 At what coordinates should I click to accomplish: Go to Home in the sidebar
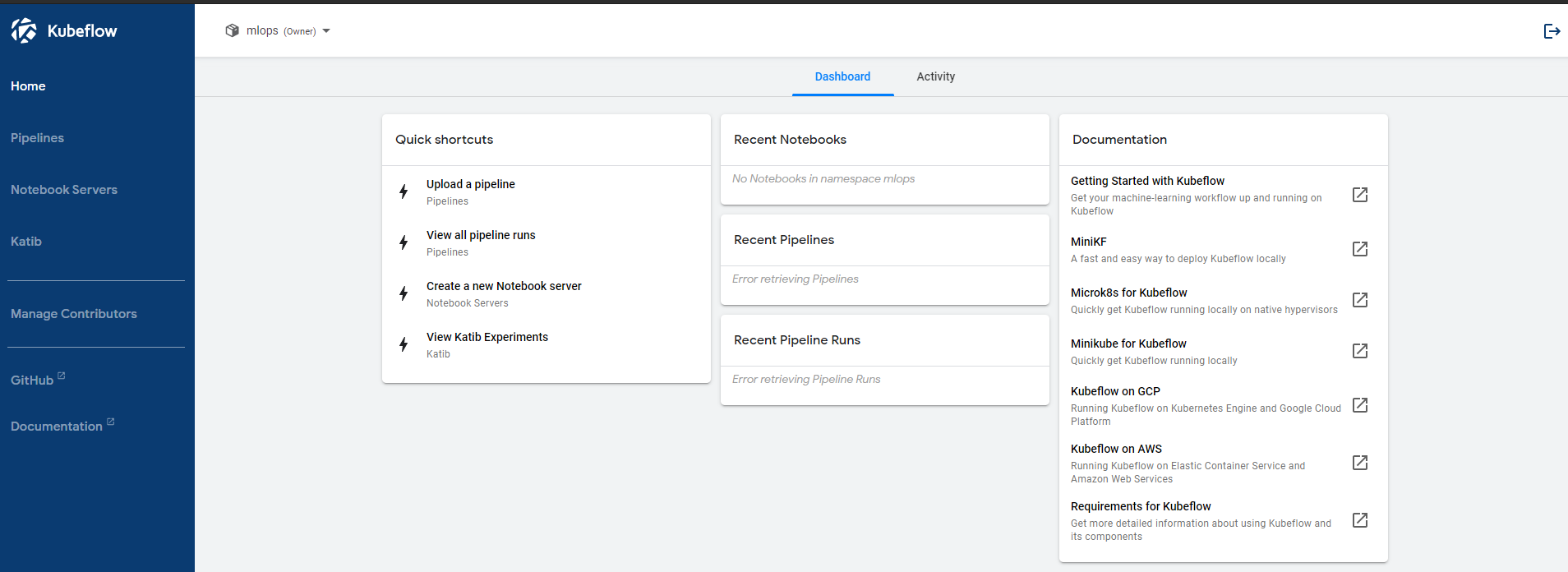point(28,86)
